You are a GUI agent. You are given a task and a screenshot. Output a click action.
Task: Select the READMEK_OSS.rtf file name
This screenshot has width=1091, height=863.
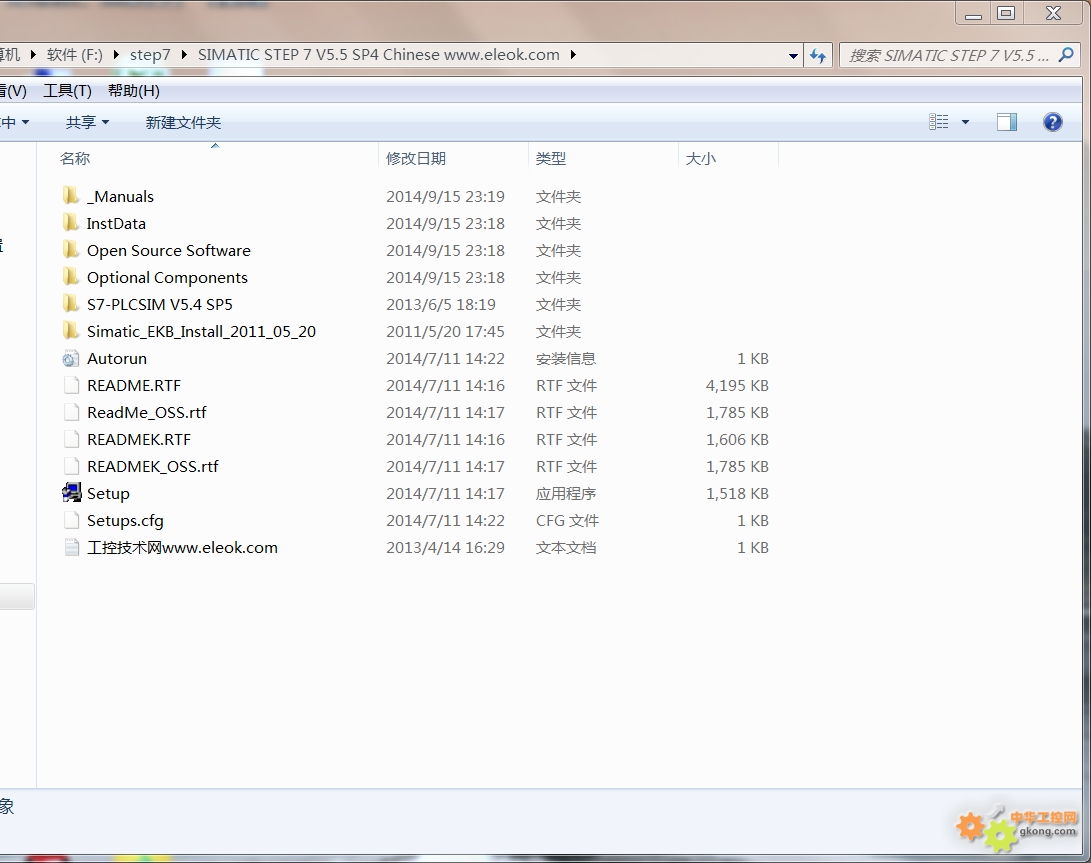point(152,466)
